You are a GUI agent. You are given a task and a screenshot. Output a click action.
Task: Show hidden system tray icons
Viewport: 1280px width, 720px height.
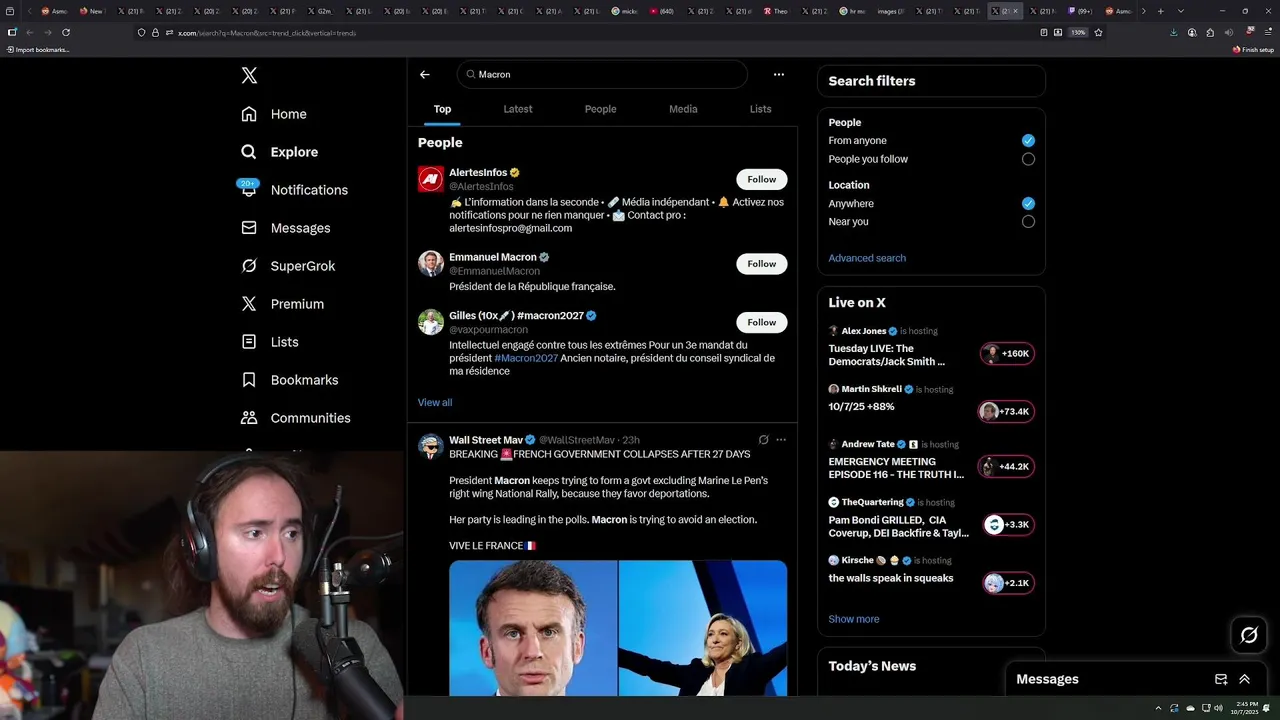tap(1158, 708)
